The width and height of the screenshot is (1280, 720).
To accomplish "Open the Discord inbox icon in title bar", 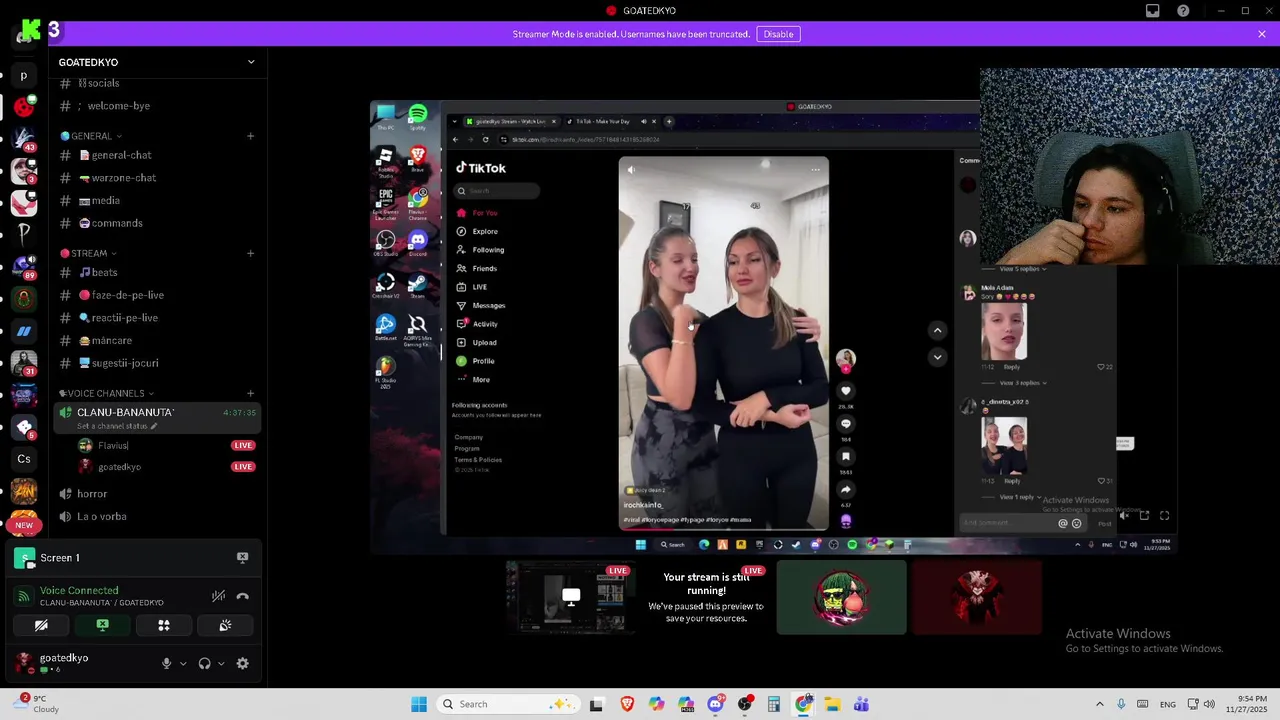I will click(1152, 11).
